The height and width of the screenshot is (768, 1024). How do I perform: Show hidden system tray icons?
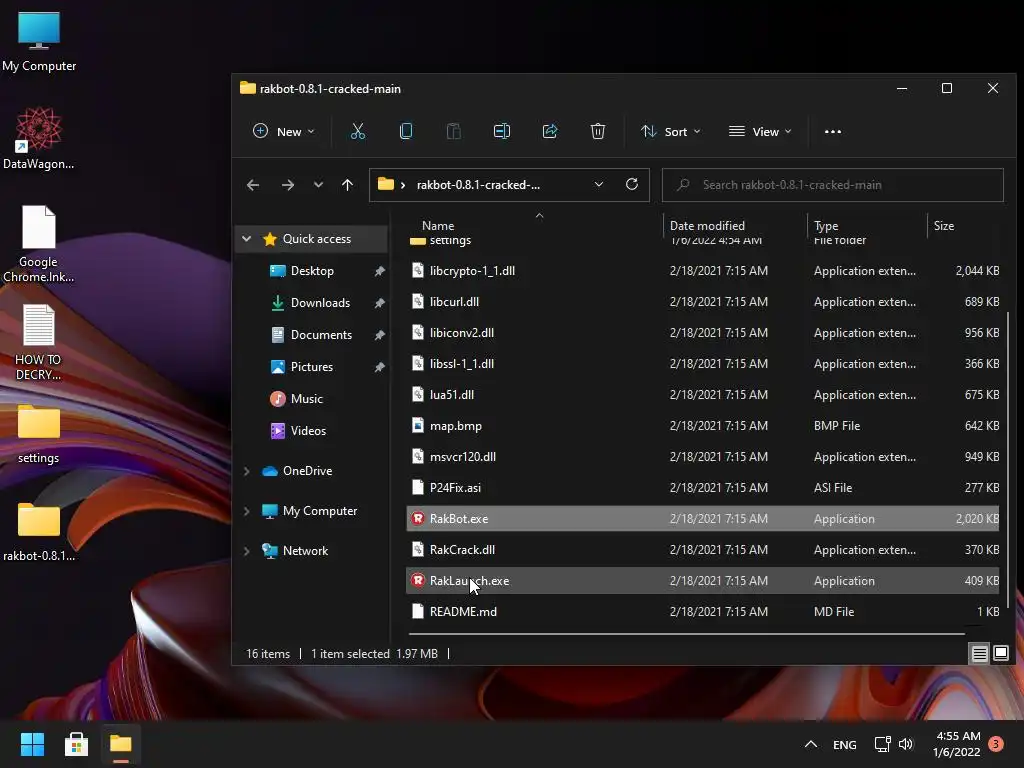pos(810,744)
